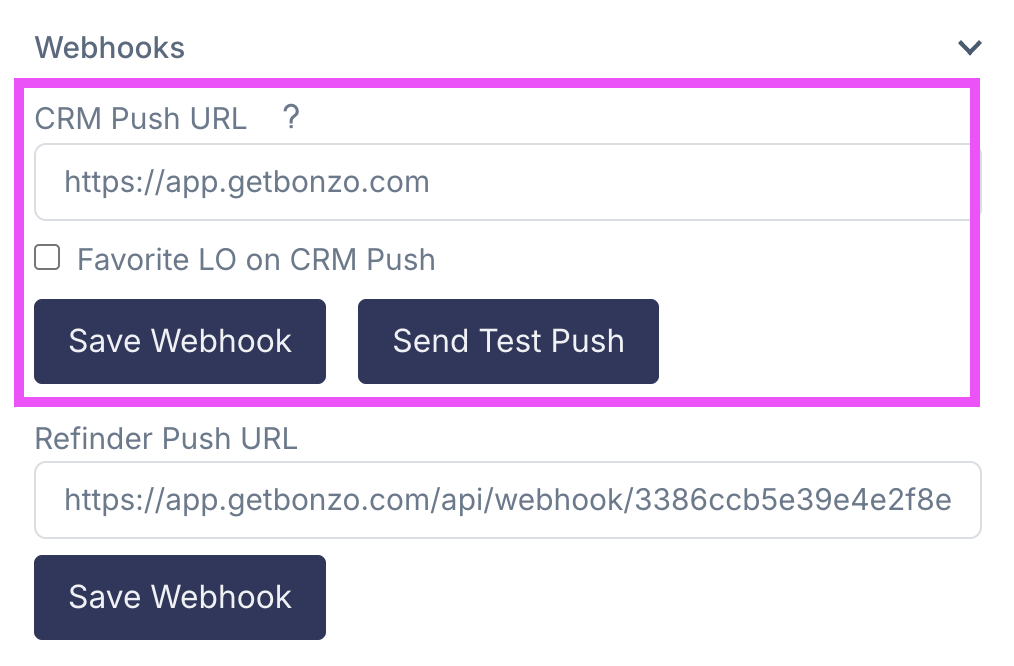1014x666 pixels.
Task: Toggle the checkbox below the CRM Push URL
Action: [x=47, y=257]
